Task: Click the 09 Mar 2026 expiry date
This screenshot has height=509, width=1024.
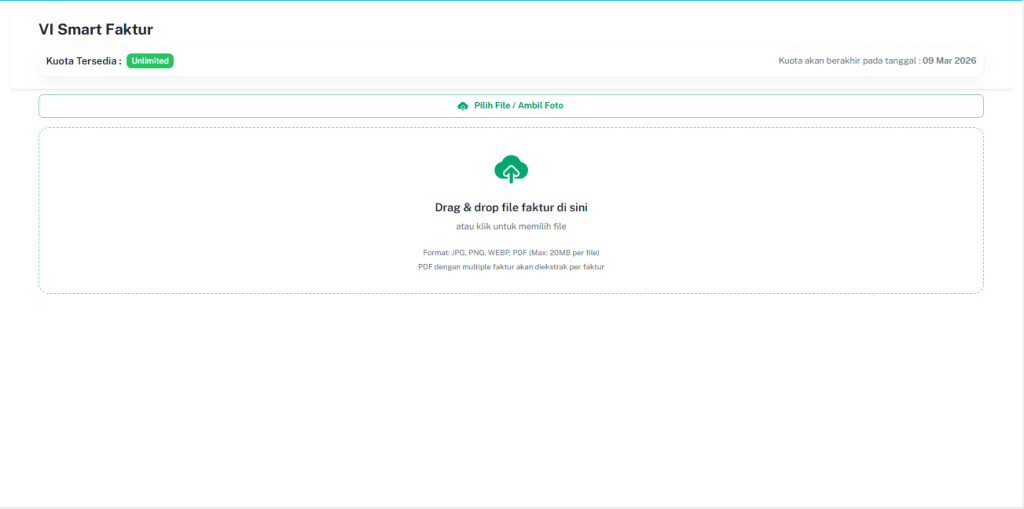Action: click(949, 61)
